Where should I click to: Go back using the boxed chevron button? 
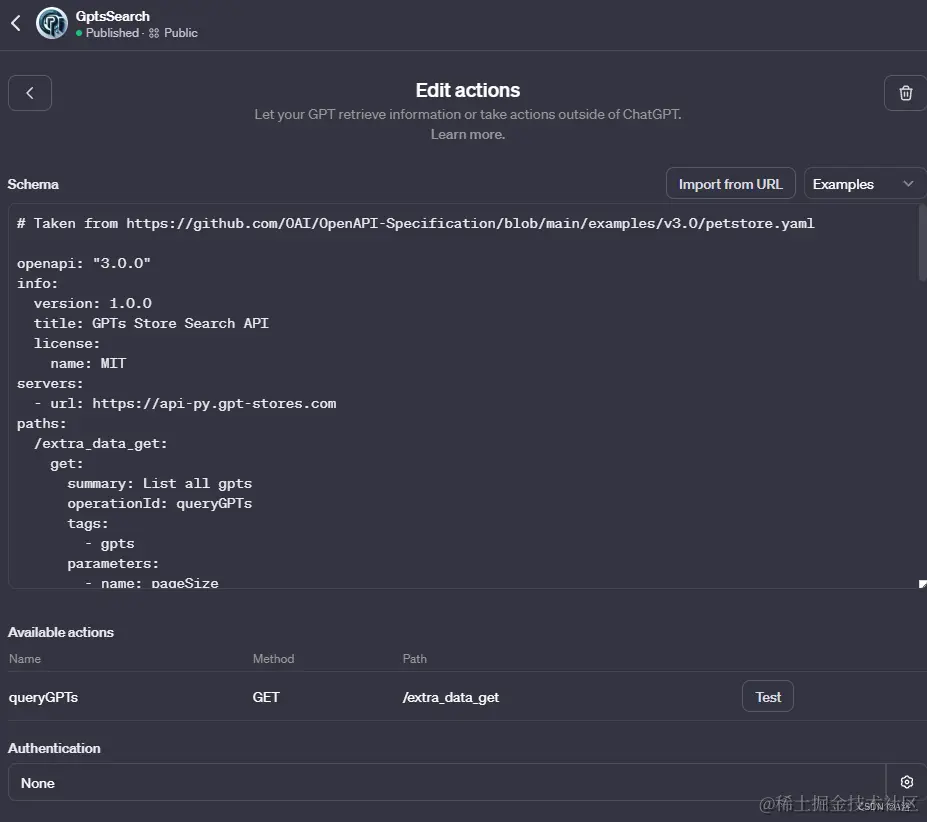point(30,93)
